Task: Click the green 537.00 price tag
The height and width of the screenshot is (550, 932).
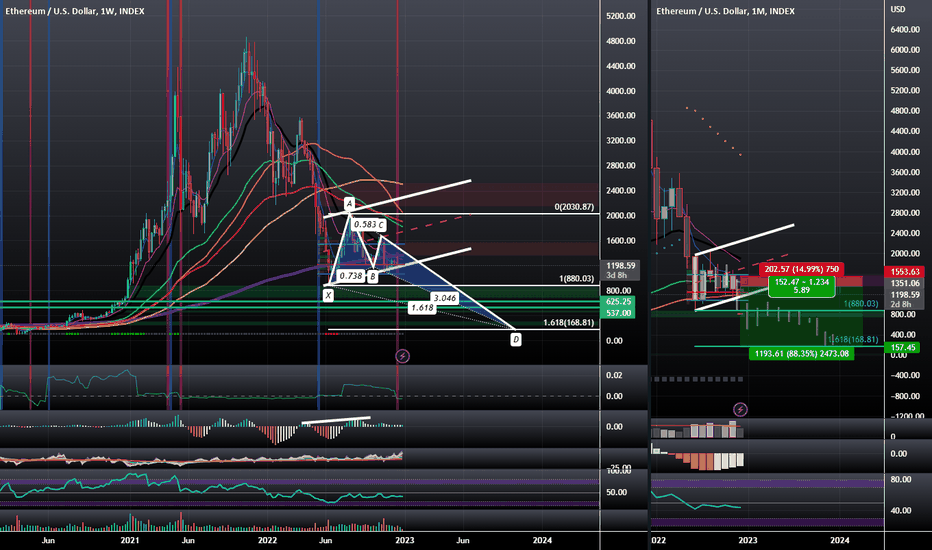Action: [x=618, y=313]
